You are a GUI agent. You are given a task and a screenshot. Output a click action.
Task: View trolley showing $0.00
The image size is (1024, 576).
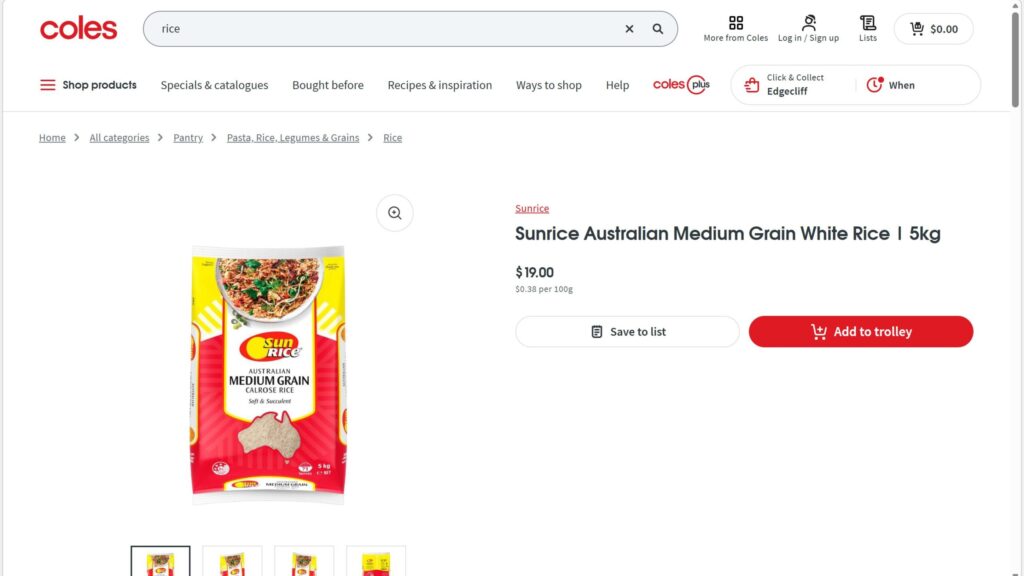[933, 29]
